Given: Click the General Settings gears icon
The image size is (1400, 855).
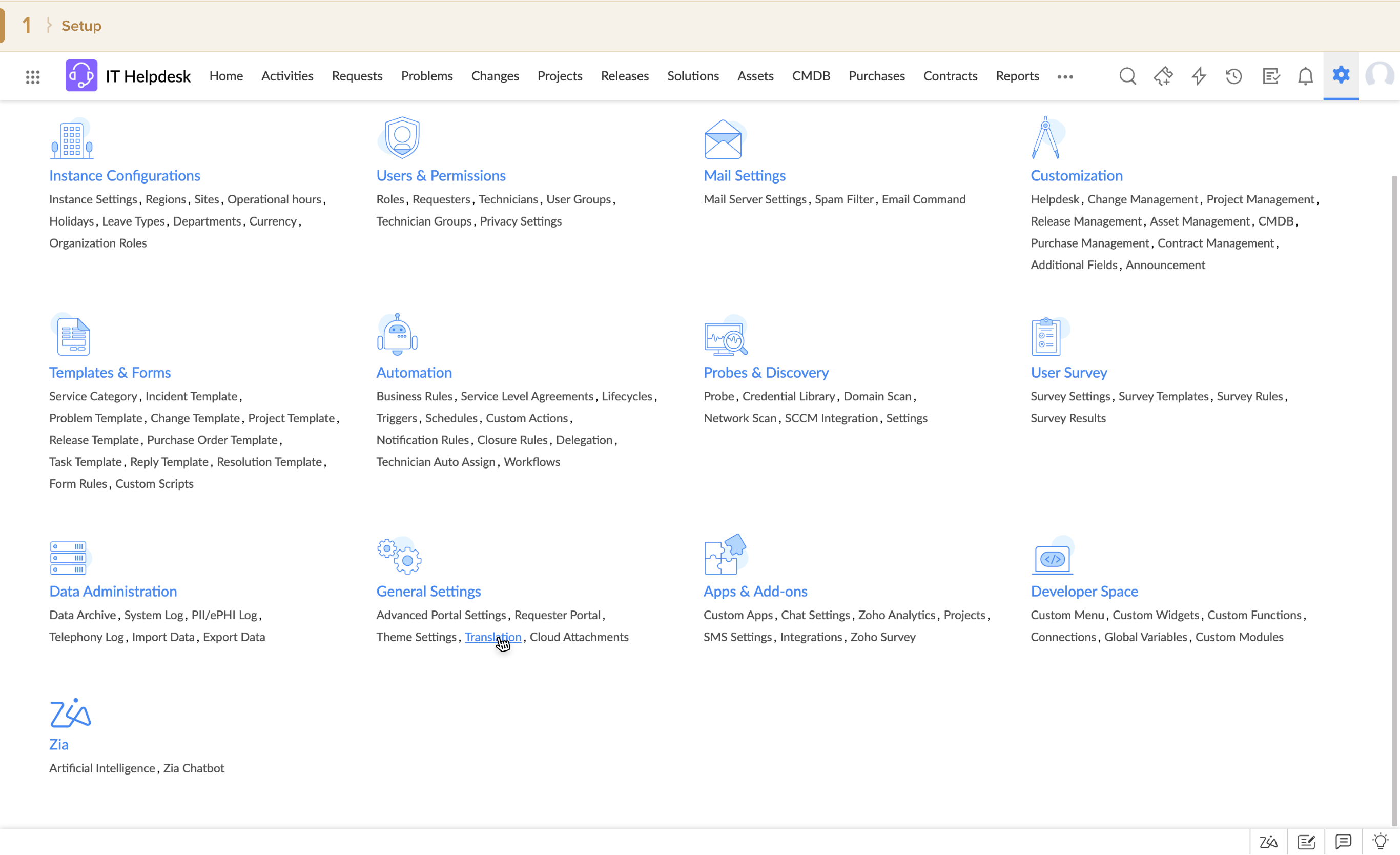Looking at the screenshot, I should [399, 556].
